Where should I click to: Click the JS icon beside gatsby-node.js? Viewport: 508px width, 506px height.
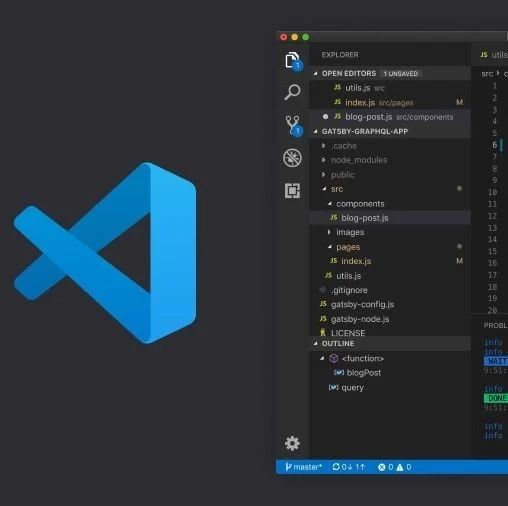pos(323,318)
